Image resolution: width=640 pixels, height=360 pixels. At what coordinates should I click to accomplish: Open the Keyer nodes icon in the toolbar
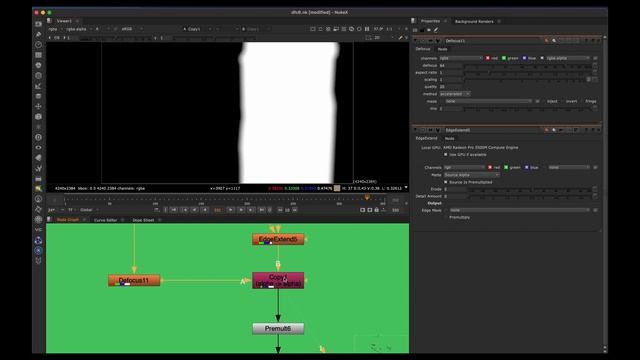coord(38,86)
